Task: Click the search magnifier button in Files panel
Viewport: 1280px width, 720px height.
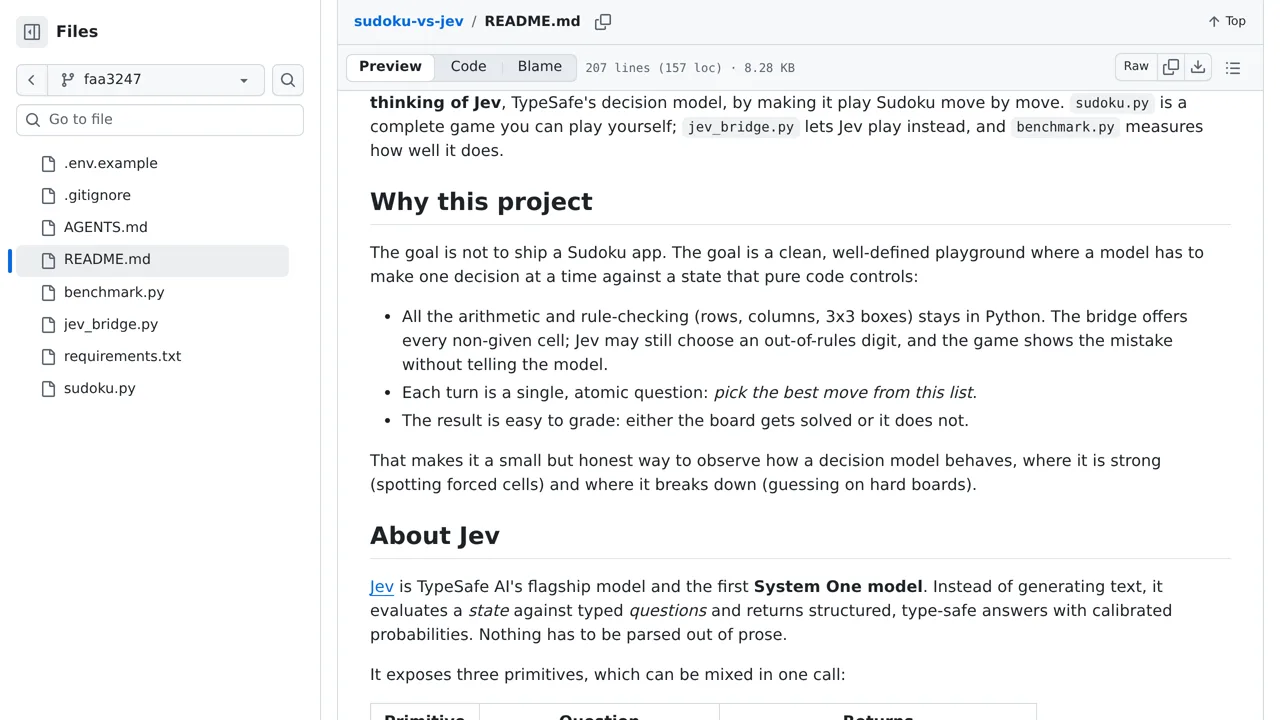Action: 288,80
